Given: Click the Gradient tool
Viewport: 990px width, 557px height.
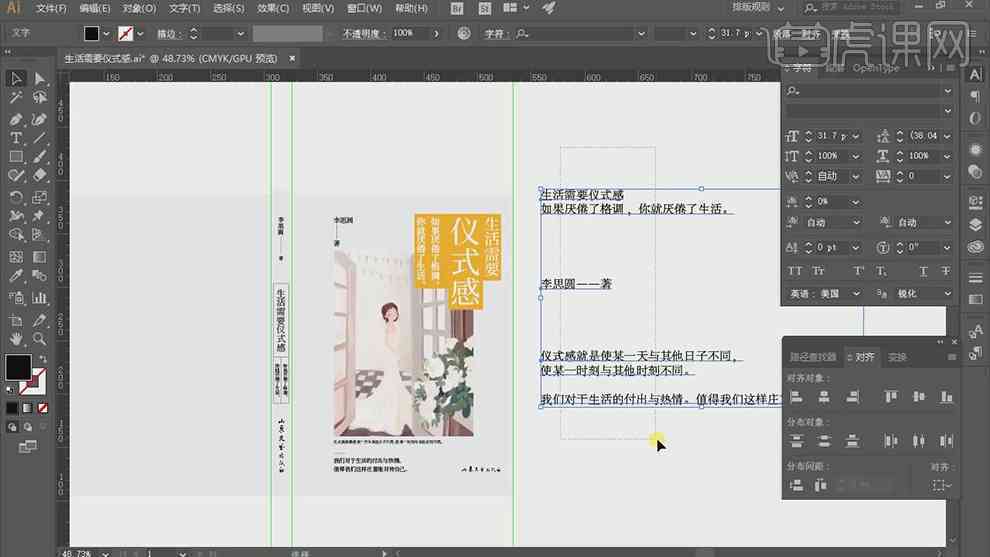Looking at the screenshot, I should coord(39,256).
